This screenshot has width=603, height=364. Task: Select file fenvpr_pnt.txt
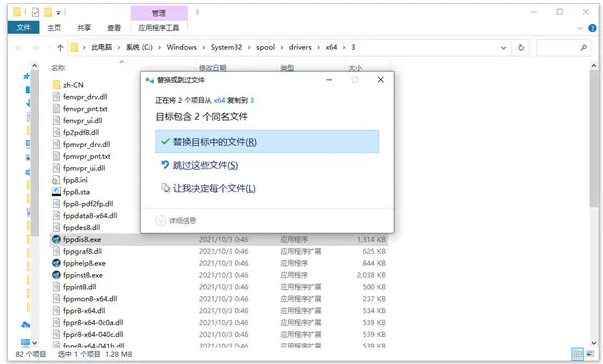[x=85, y=109]
